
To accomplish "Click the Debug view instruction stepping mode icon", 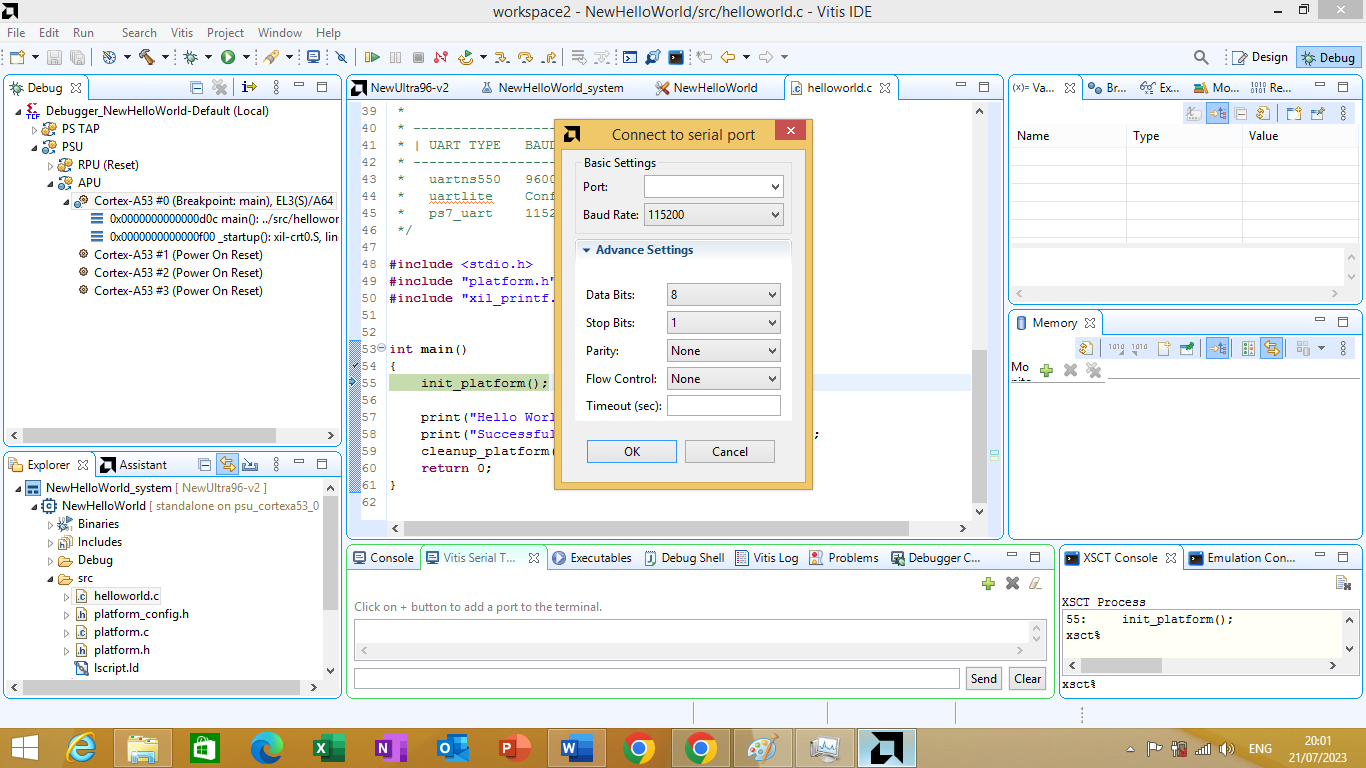I will coord(250,87).
